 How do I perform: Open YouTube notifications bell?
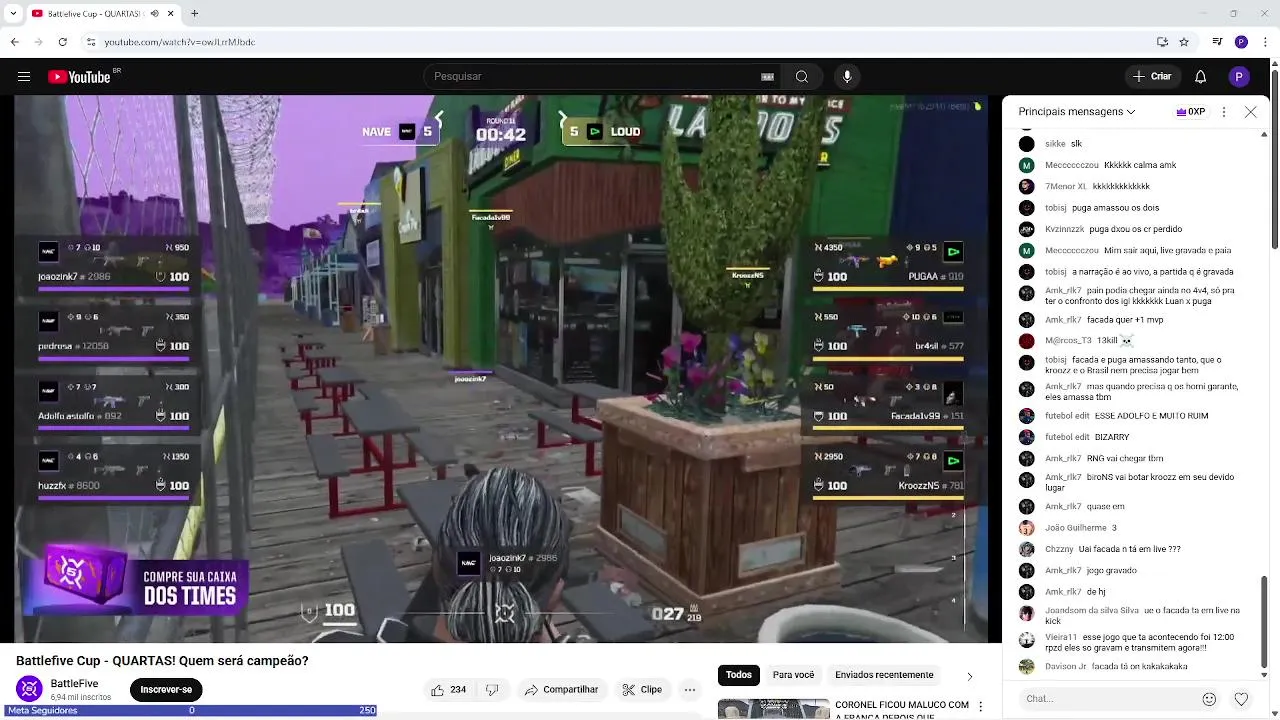[1201, 77]
